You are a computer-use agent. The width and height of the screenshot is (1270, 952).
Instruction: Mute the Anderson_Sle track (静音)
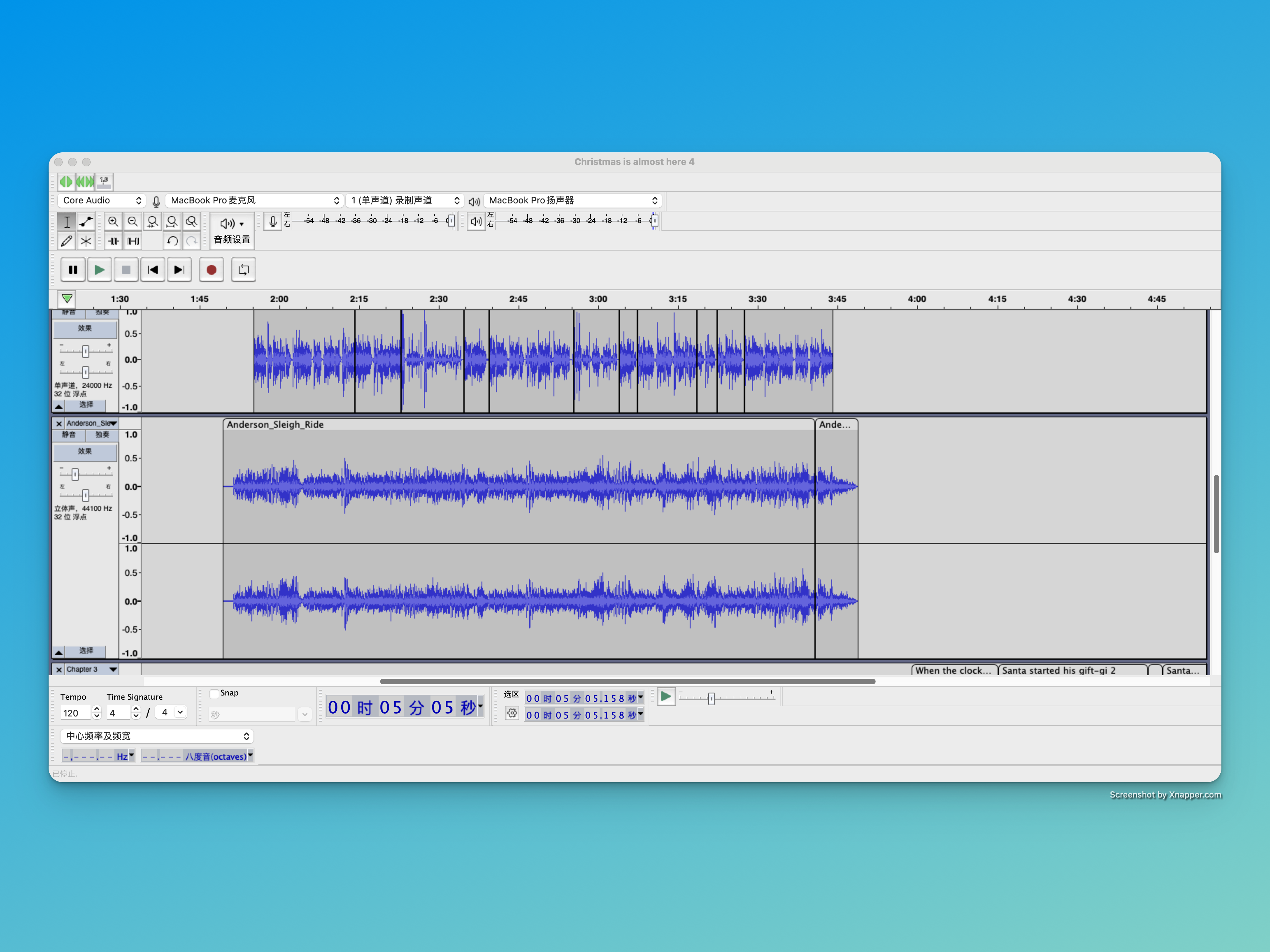pyautogui.click(x=69, y=435)
